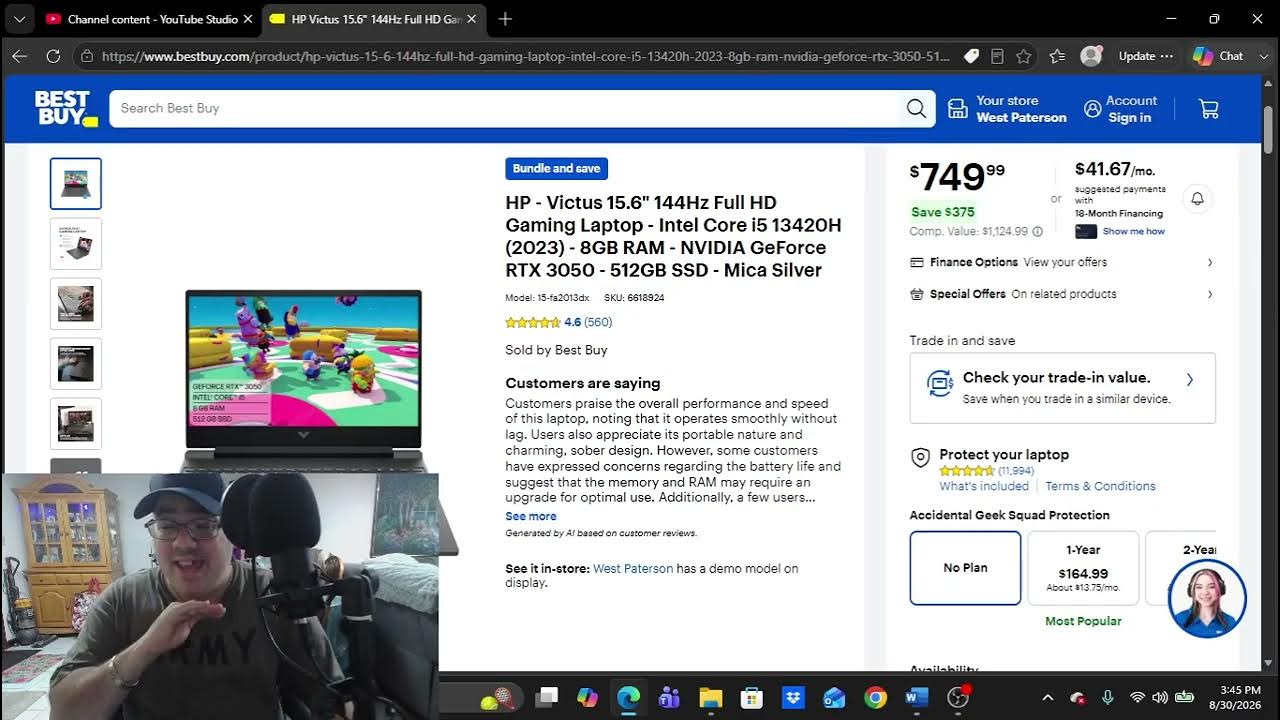Image resolution: width=1280 pixels, height=720 pixels.
Task: Open the Favorites list icon
Action: pos(1059,56)
